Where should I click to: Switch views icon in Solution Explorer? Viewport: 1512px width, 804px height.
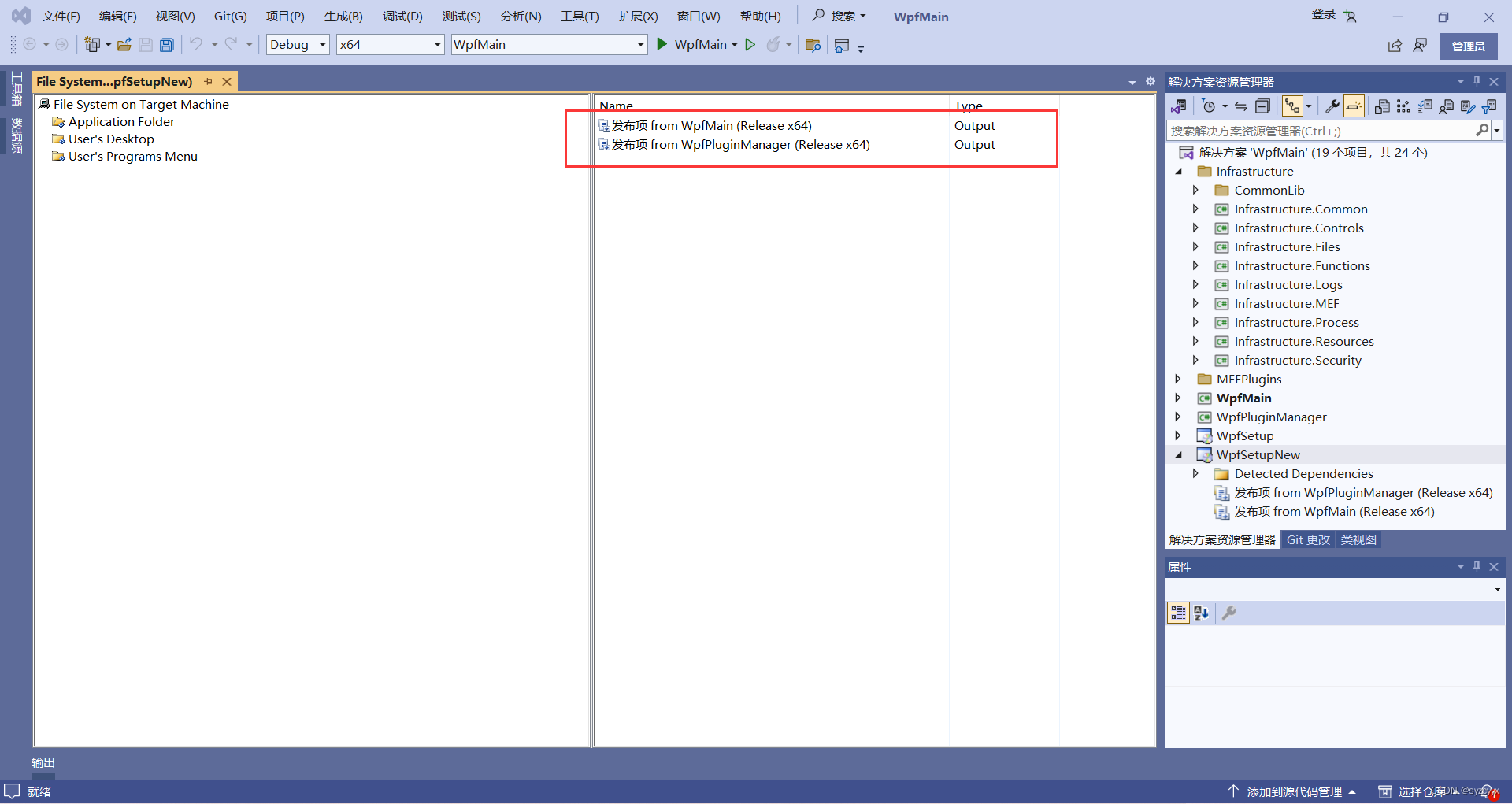point(1179,106)
